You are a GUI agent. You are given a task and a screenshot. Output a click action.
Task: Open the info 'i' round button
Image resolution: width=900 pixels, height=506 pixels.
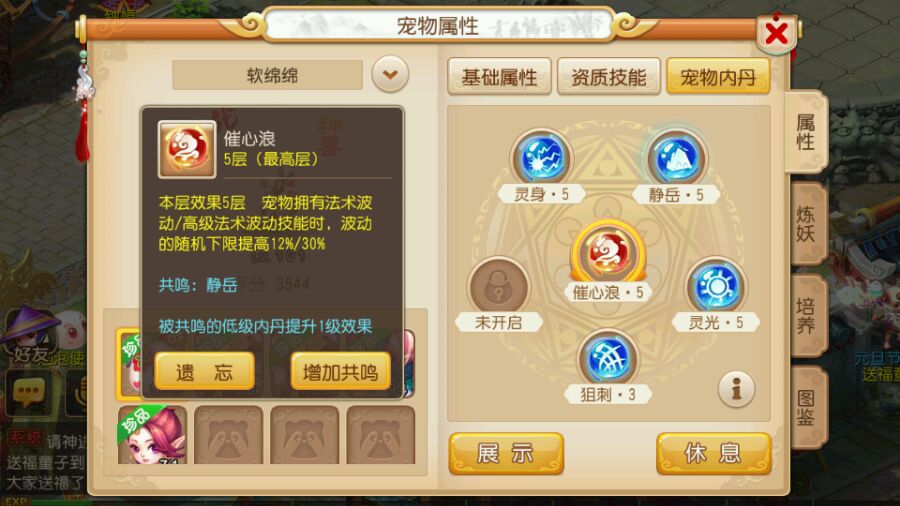(x=736, y=389)
